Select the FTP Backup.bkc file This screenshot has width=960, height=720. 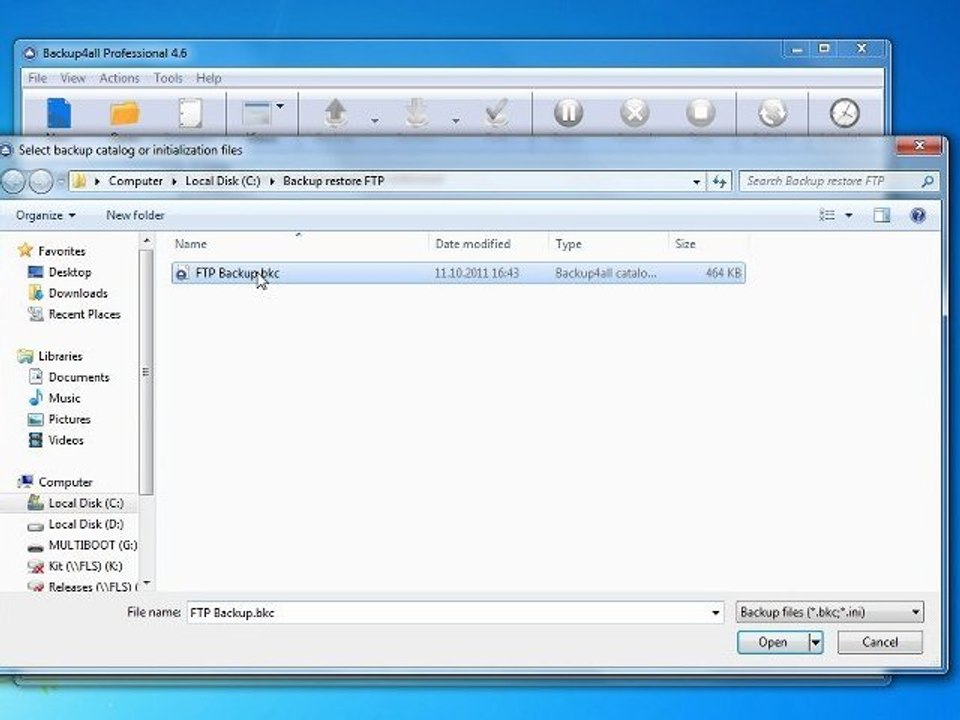point(458,273)
